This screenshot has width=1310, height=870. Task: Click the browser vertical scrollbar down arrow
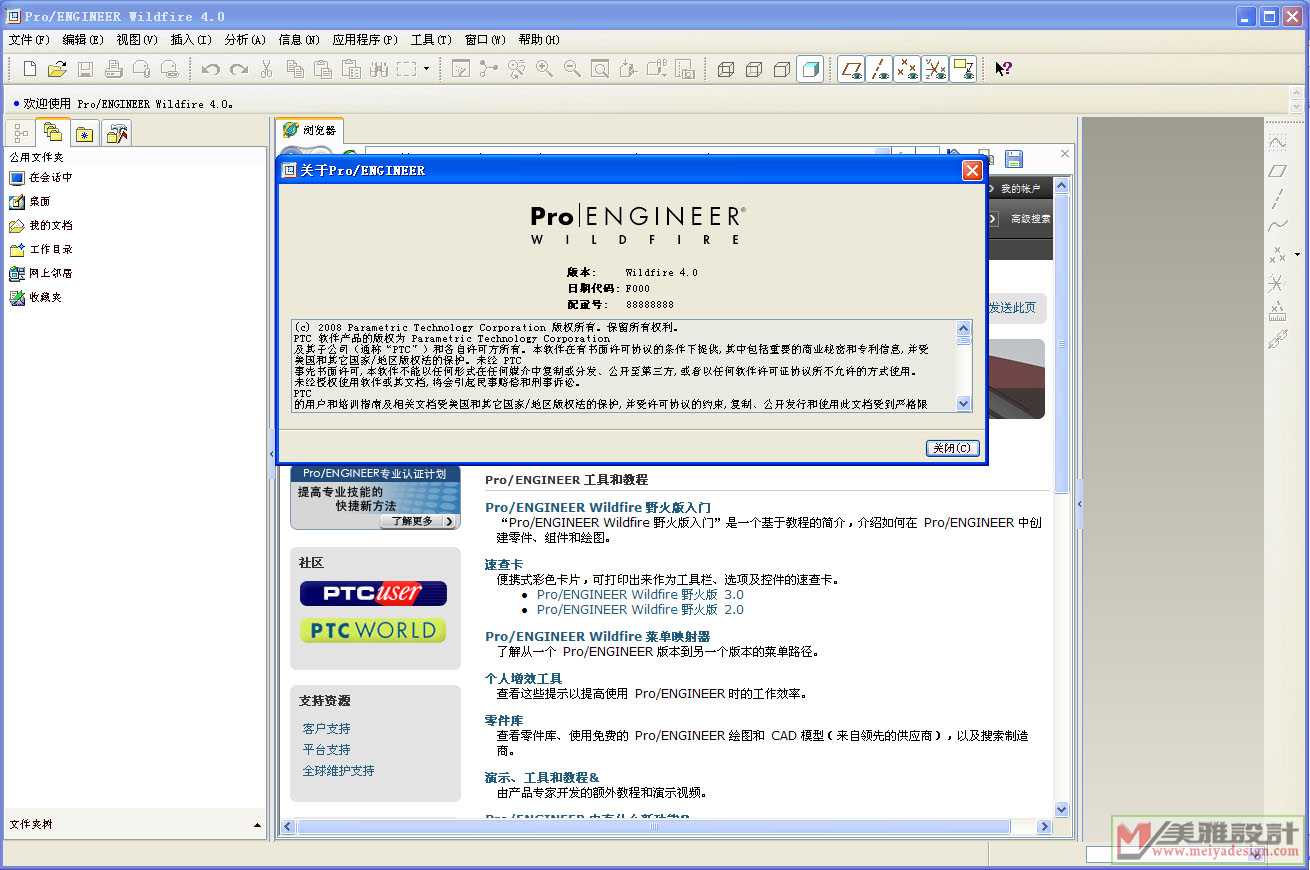coord(1062,810)
